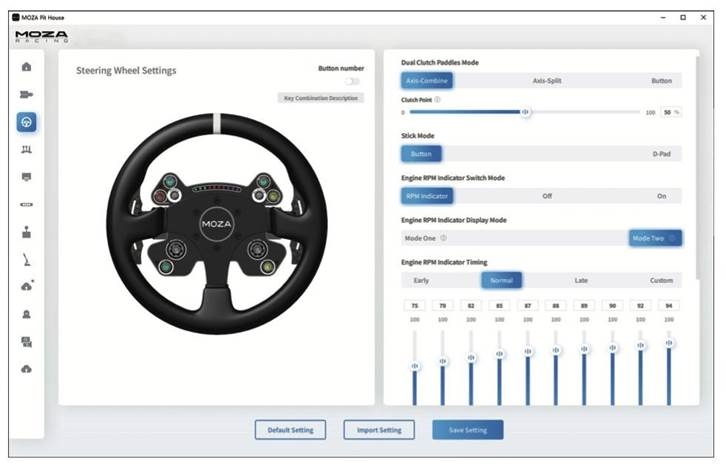The width and height of the screenshot is (726, 465).
Task: Minimize the MOZA Pit House window
Action: (663, 17)
